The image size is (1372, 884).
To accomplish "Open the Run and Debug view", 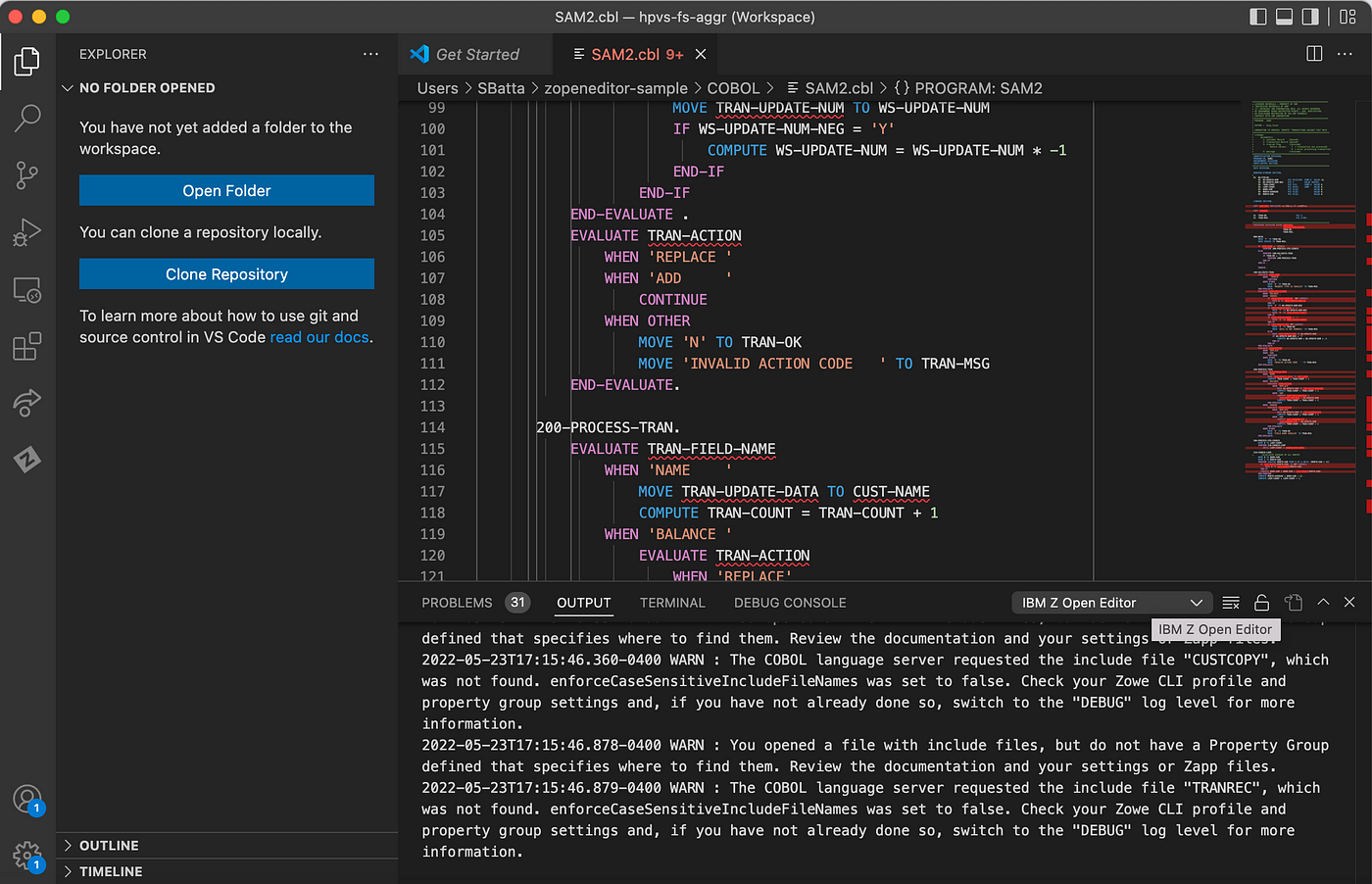I will [x=27, y=232].
